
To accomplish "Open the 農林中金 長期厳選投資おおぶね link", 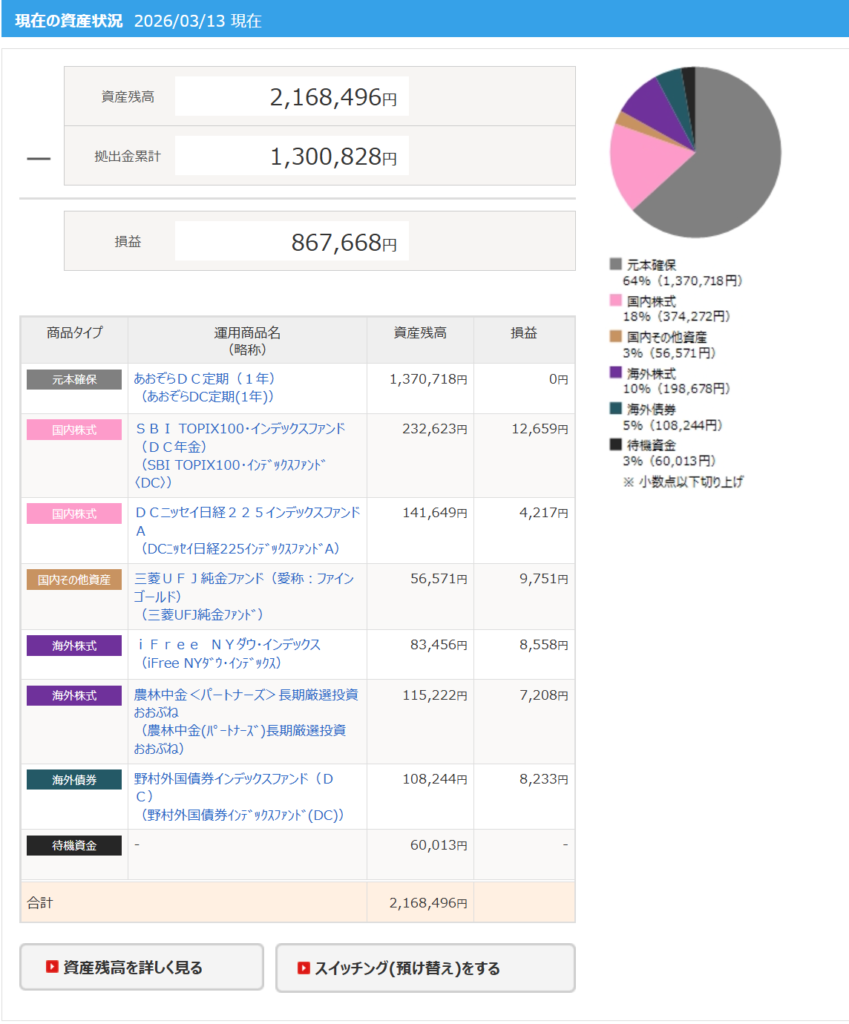I will pyautogui.click(x=245, y=695).
